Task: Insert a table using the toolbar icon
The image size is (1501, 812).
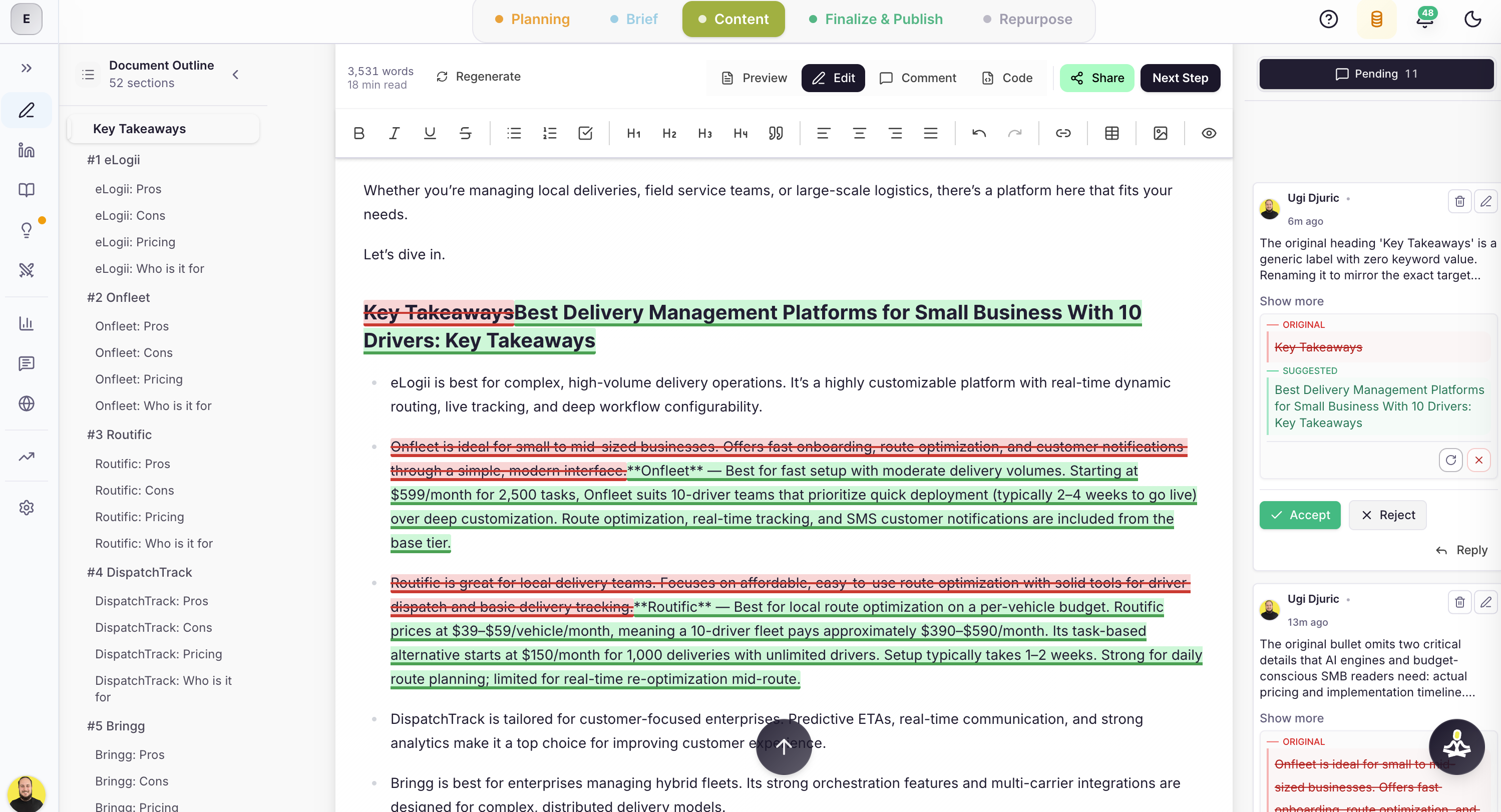Action: 1112,133
